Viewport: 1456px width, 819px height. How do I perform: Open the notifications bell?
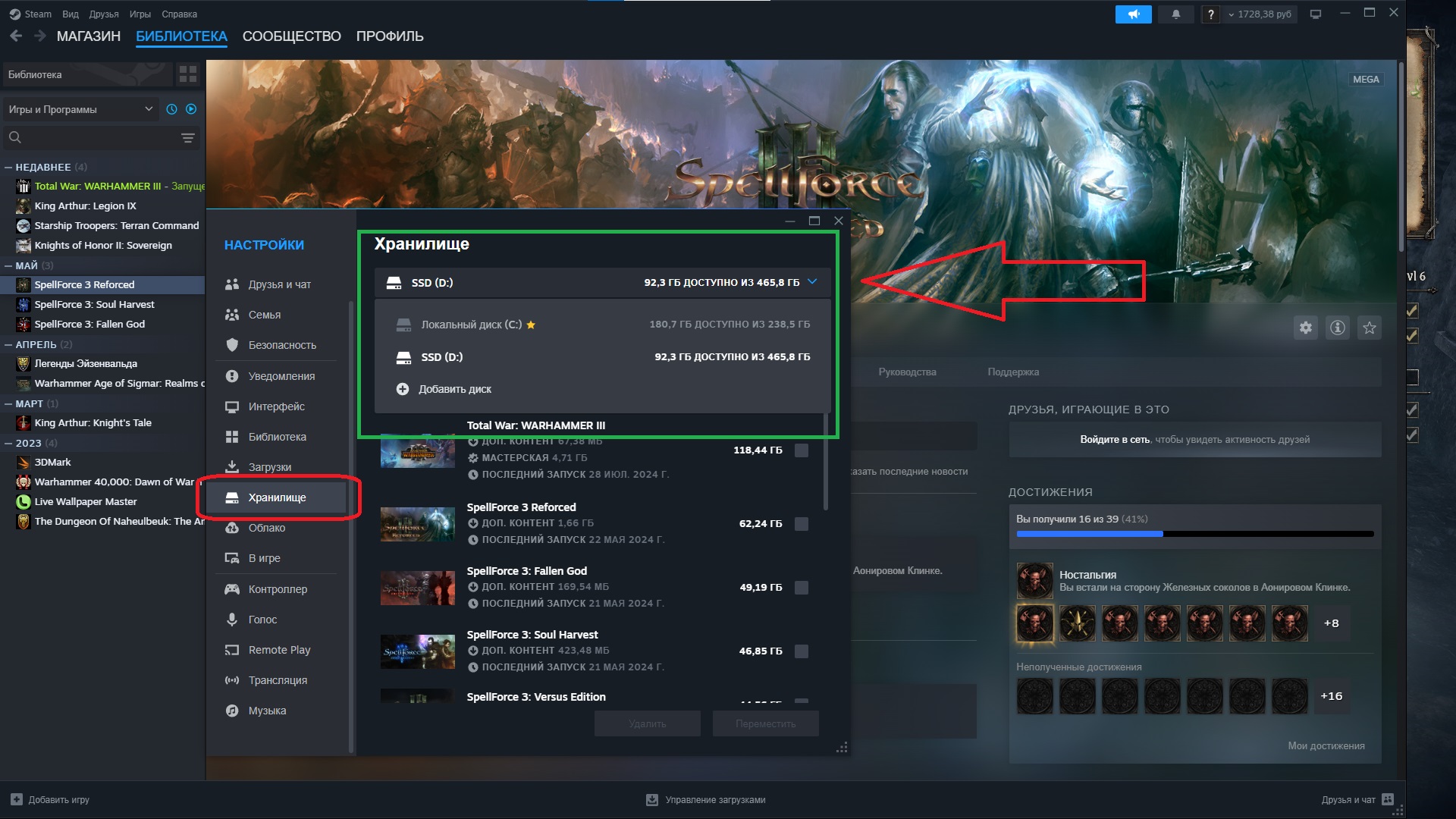click(1176, 14)
